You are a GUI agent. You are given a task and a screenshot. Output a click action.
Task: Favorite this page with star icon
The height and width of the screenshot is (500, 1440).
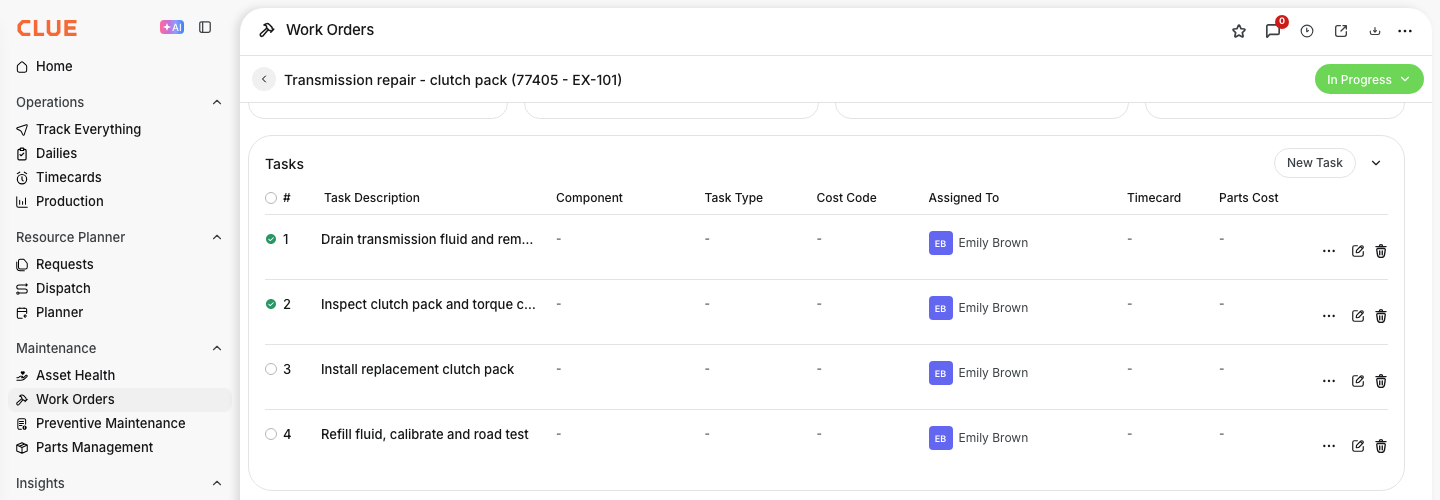pos(1239,31)
